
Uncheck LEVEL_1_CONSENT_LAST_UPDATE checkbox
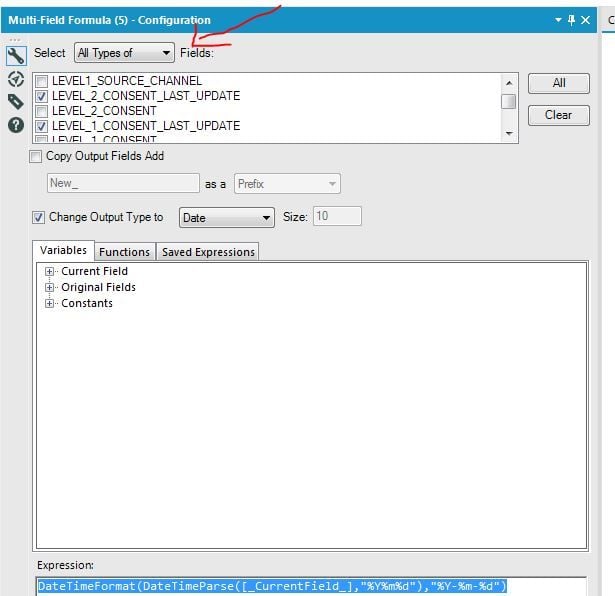click(42, 126)
